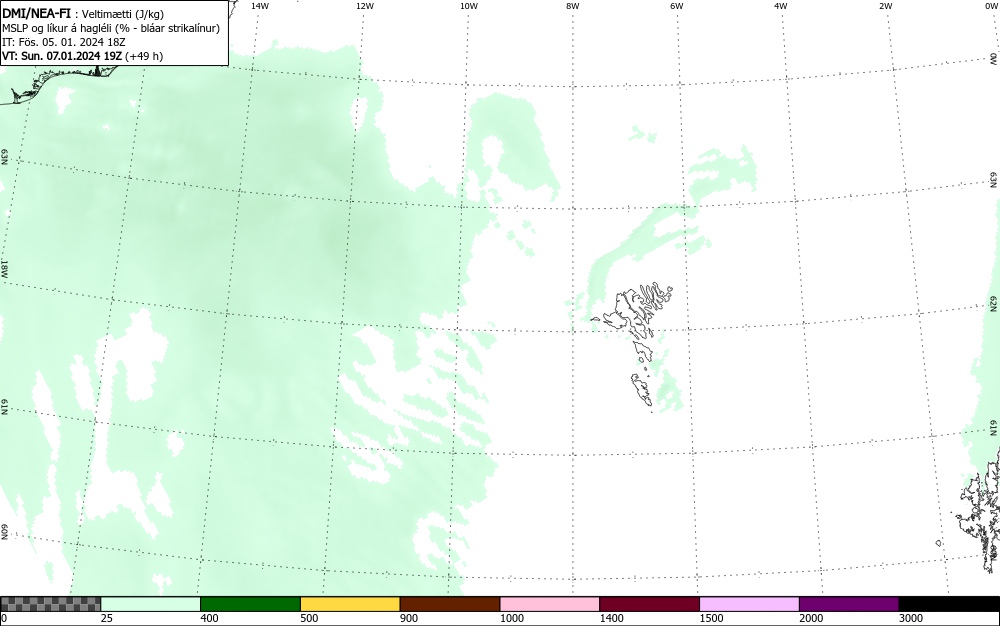Click the legend value 900
Image resolution: width=1000 pixels, height=626 pixels.
tap(409, 618)
